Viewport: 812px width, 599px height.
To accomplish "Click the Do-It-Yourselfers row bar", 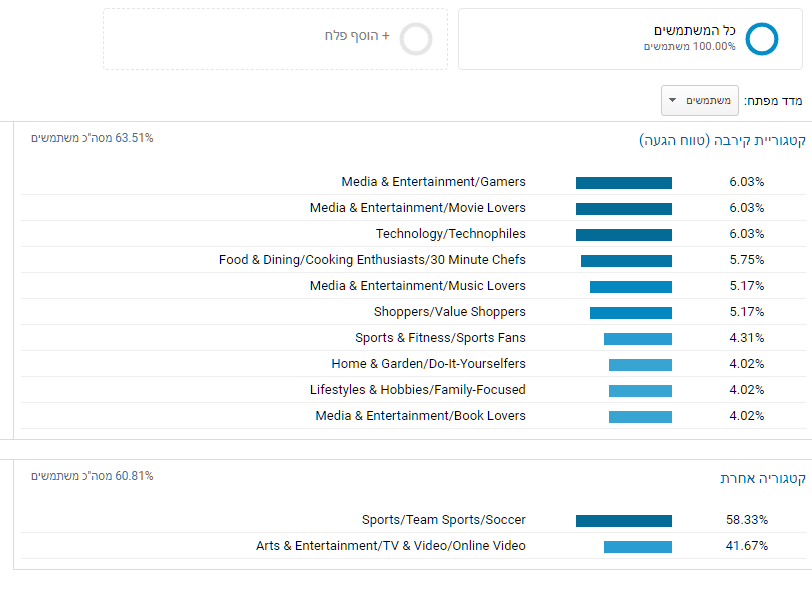I will tap(640, 364).
